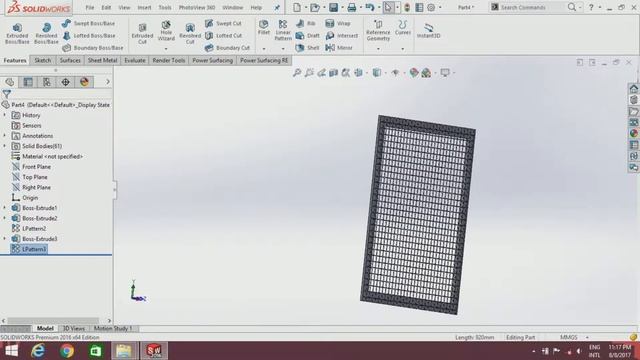
Task: Select the Fillet tool
Action: (264, 27)
